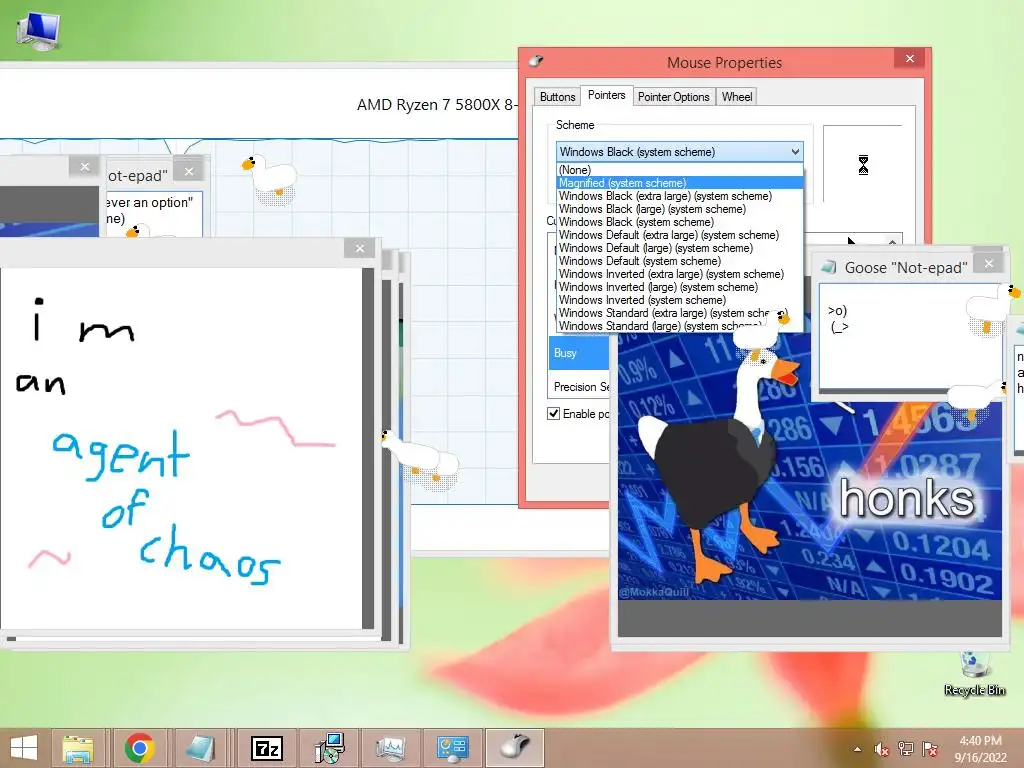Switch to the Pointers tab

[x=606, y=95]
